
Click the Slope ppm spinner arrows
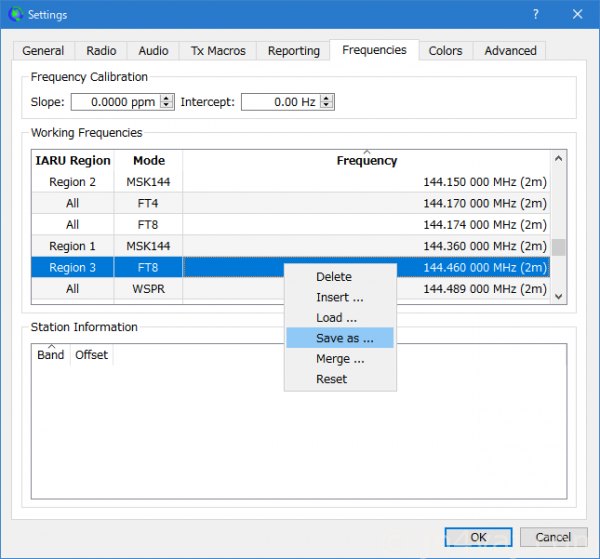tap(167, 102)
